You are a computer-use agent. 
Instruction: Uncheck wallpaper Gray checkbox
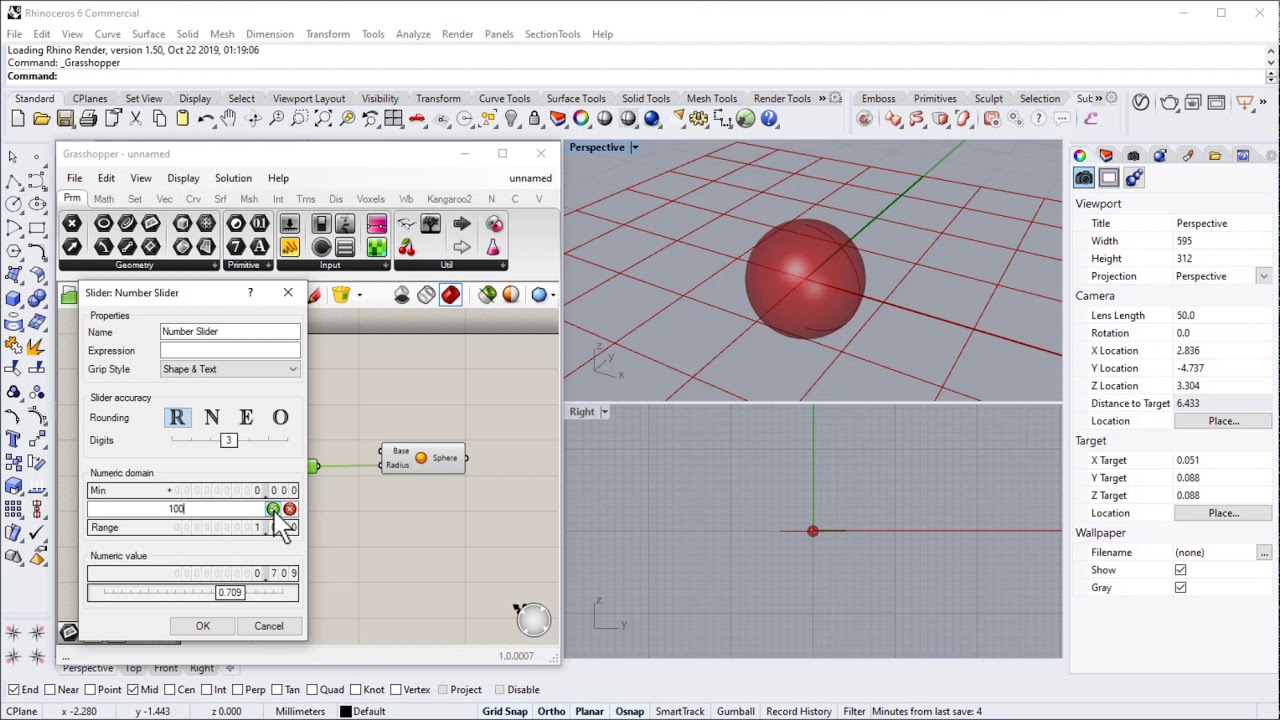[1180, 588]
